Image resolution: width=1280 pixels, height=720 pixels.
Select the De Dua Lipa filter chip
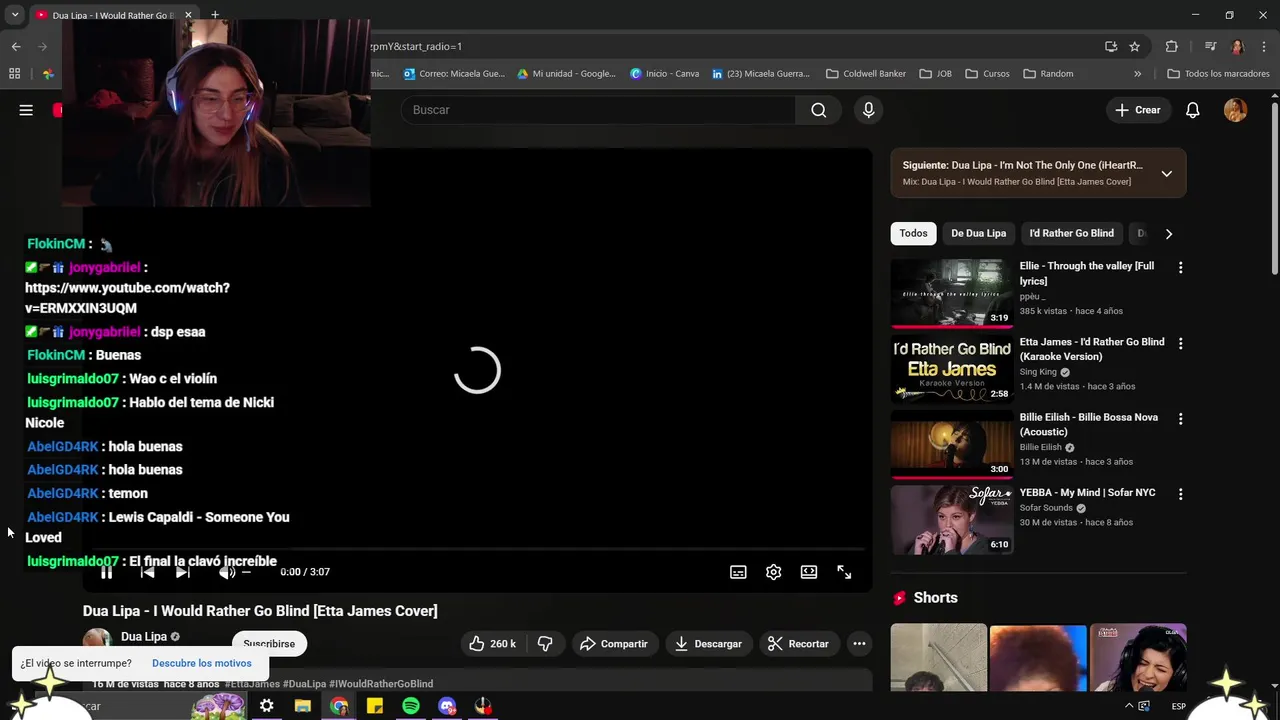978,233
